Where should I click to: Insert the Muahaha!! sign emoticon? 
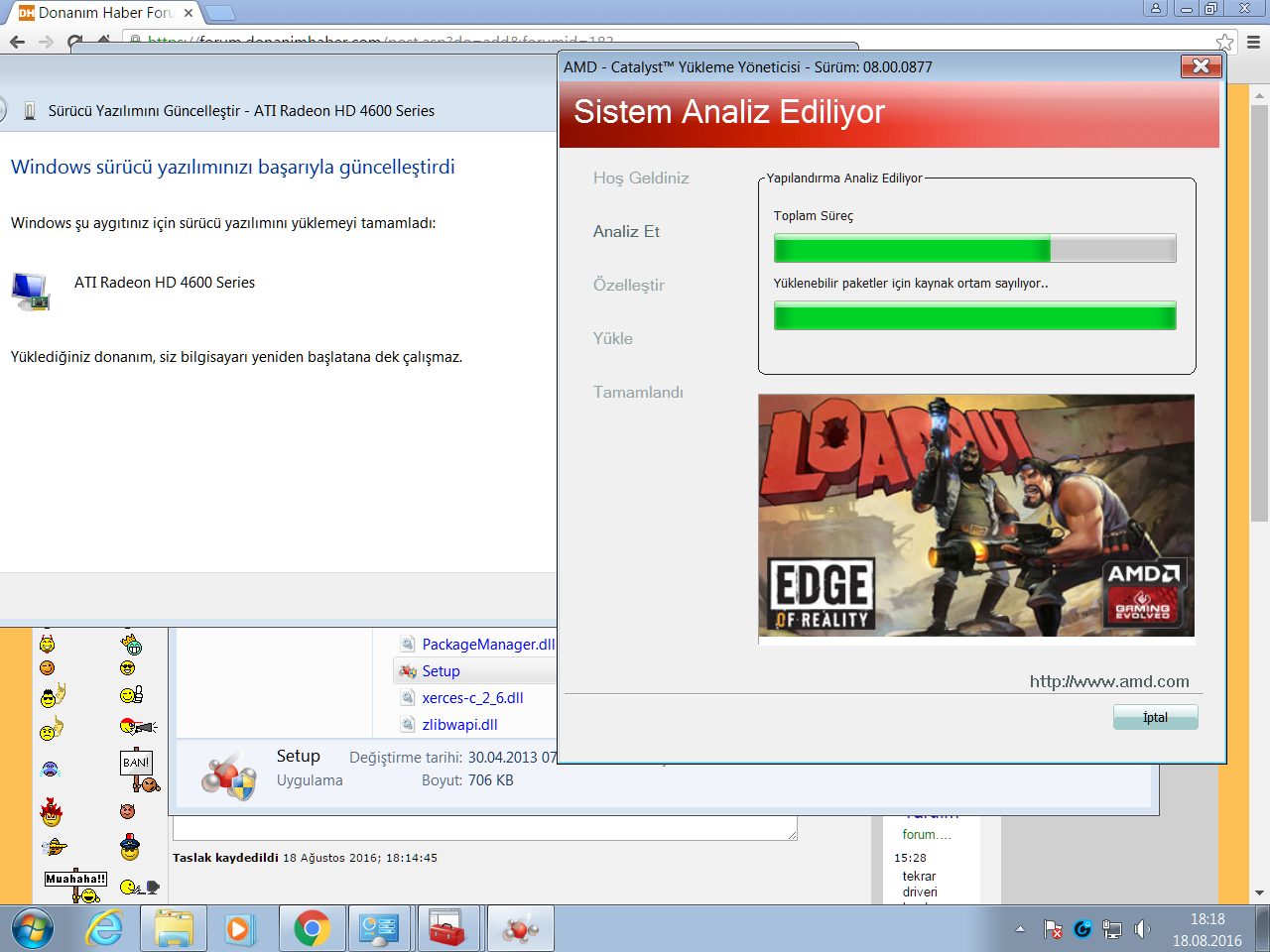(x=75, y=885)
